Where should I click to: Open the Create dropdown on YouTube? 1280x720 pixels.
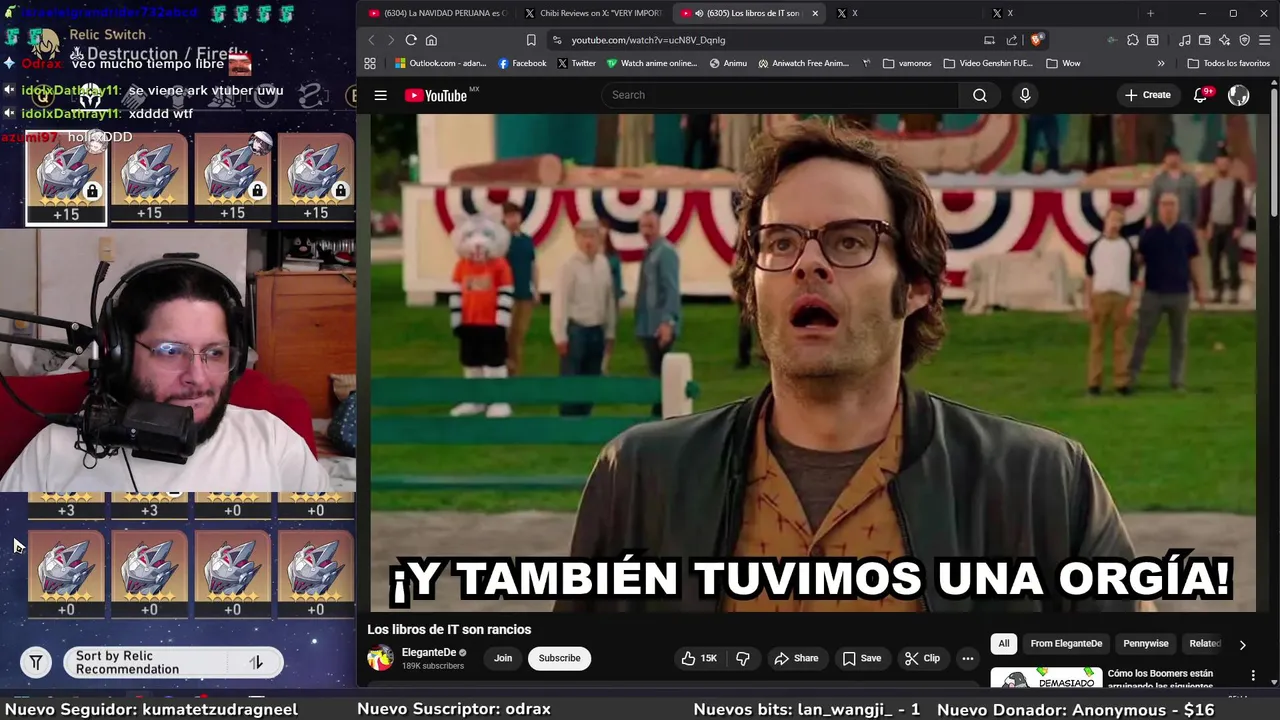coord(1147,95)
